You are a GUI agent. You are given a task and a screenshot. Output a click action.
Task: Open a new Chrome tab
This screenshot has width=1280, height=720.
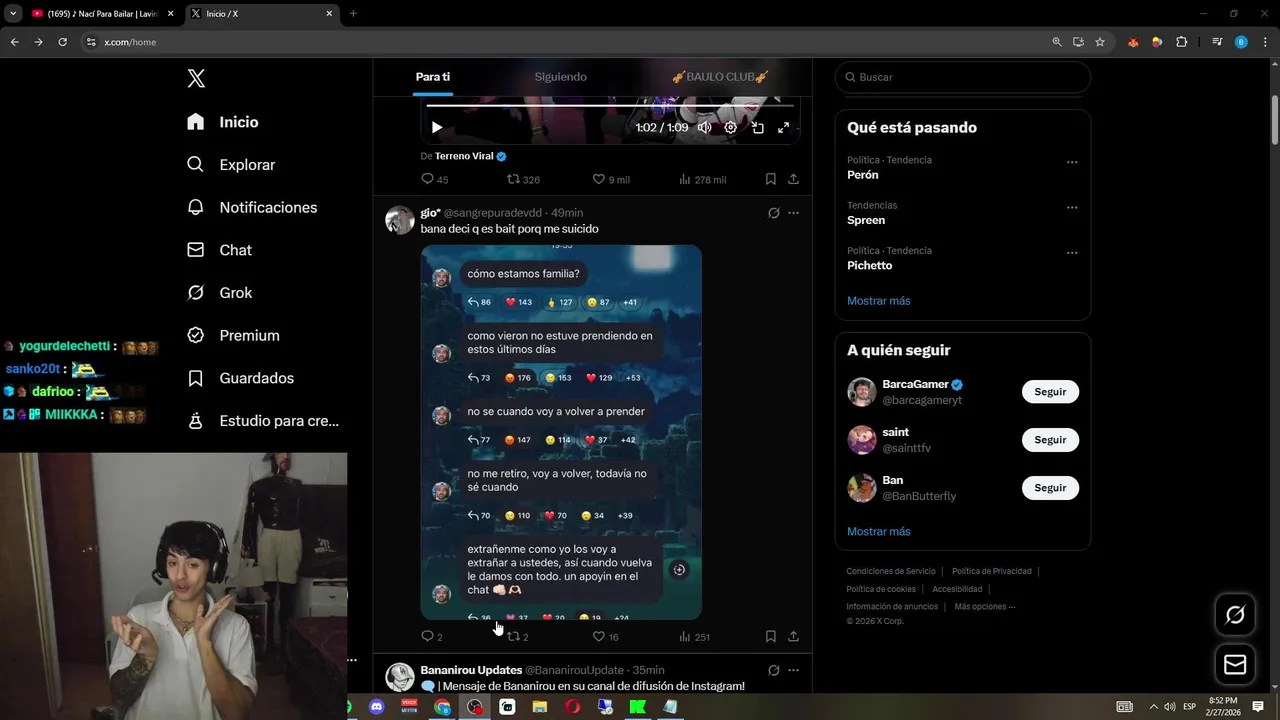coord(353,14)
